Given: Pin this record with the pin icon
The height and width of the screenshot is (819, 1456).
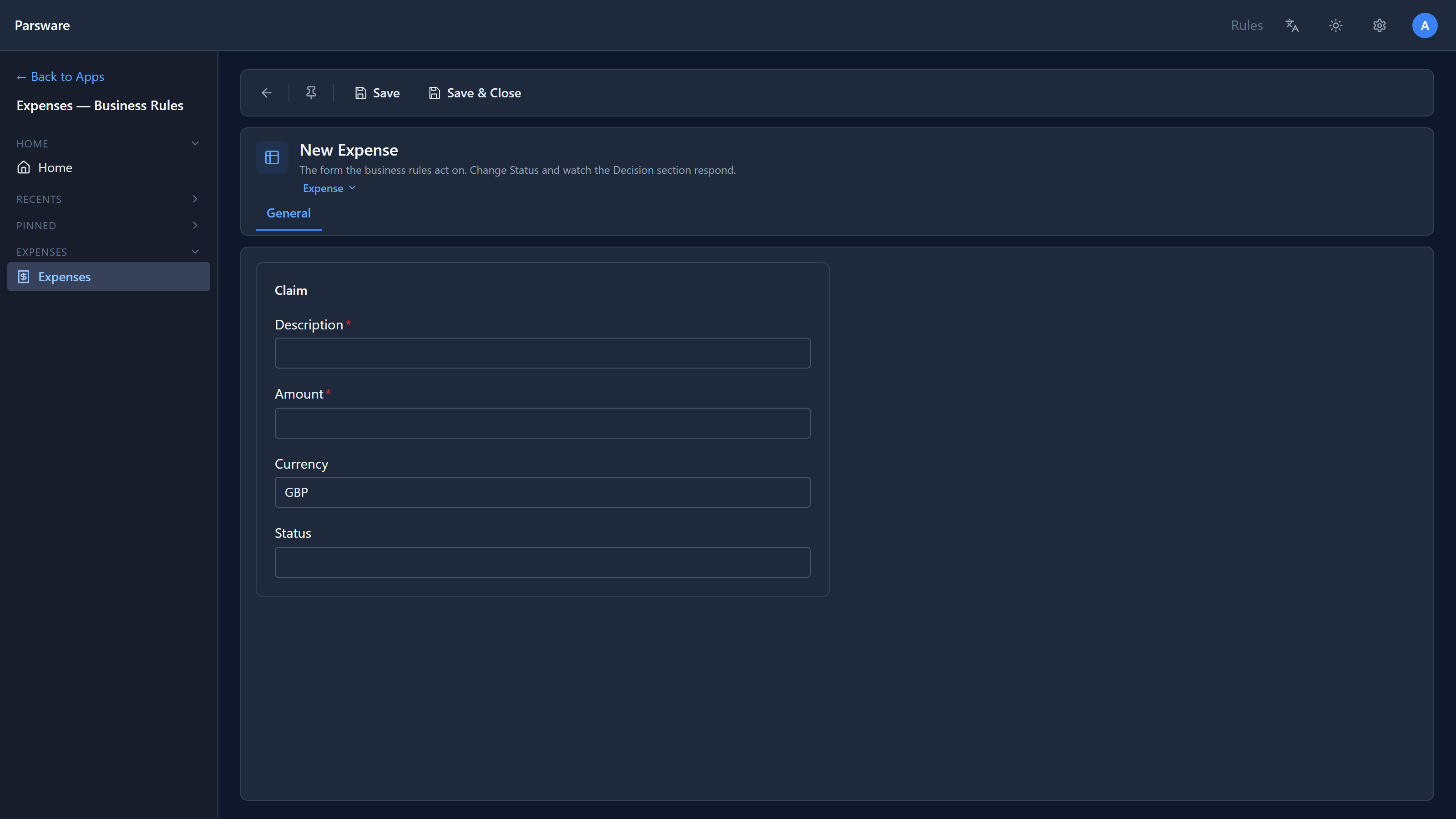Looking at the screenshot, I should pos(311,93).
